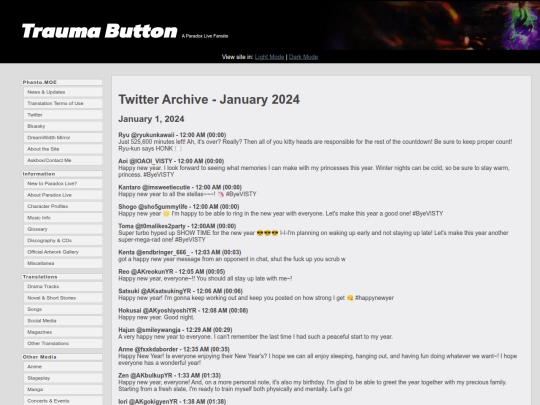Click the Information section header

[x=62, y=174]
